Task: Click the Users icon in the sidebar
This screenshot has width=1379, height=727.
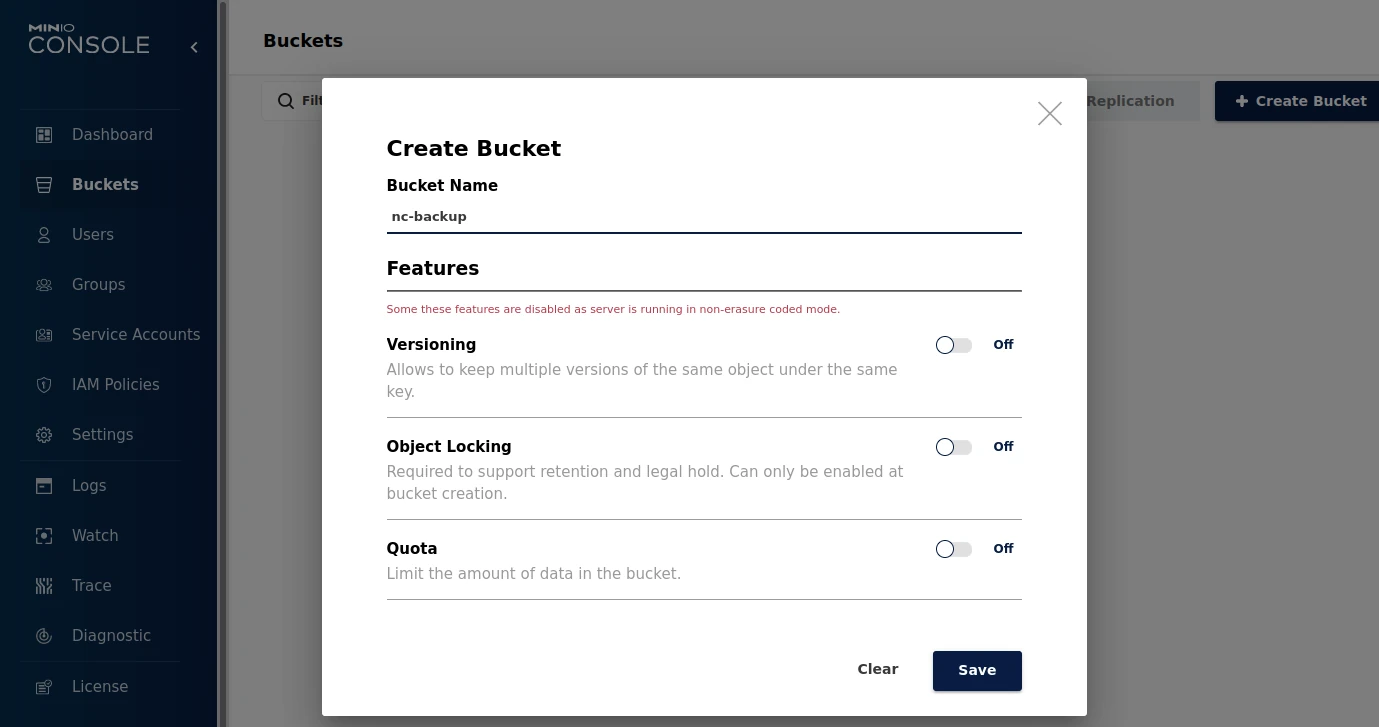Action: 44,235
